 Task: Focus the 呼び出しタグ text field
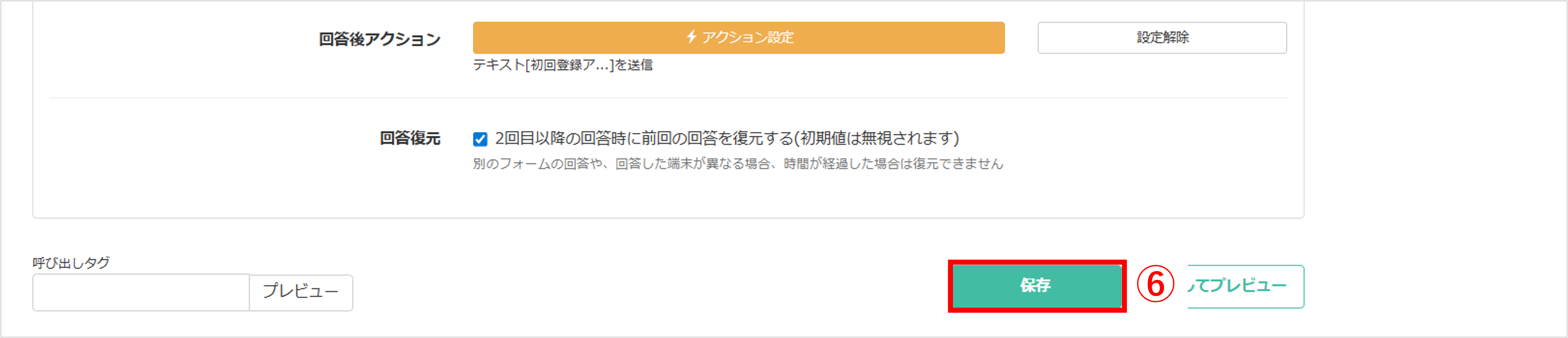coord(141,292)
